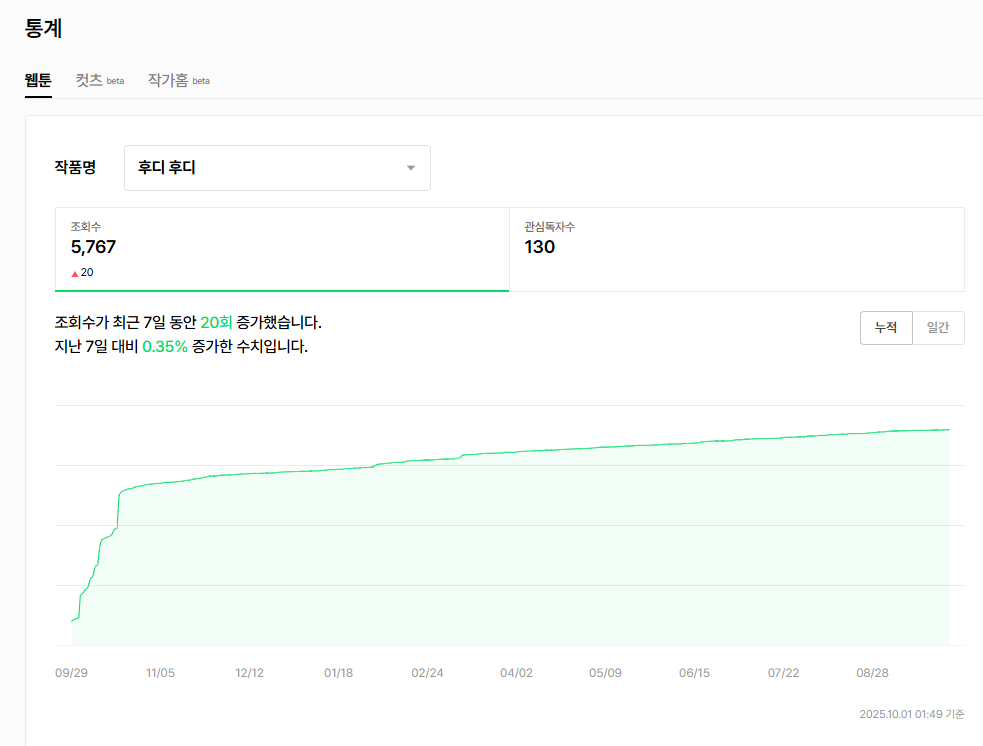Open the 후디 후디 work selector
This screenshot has width=983, height=746.
coord(260,168)
